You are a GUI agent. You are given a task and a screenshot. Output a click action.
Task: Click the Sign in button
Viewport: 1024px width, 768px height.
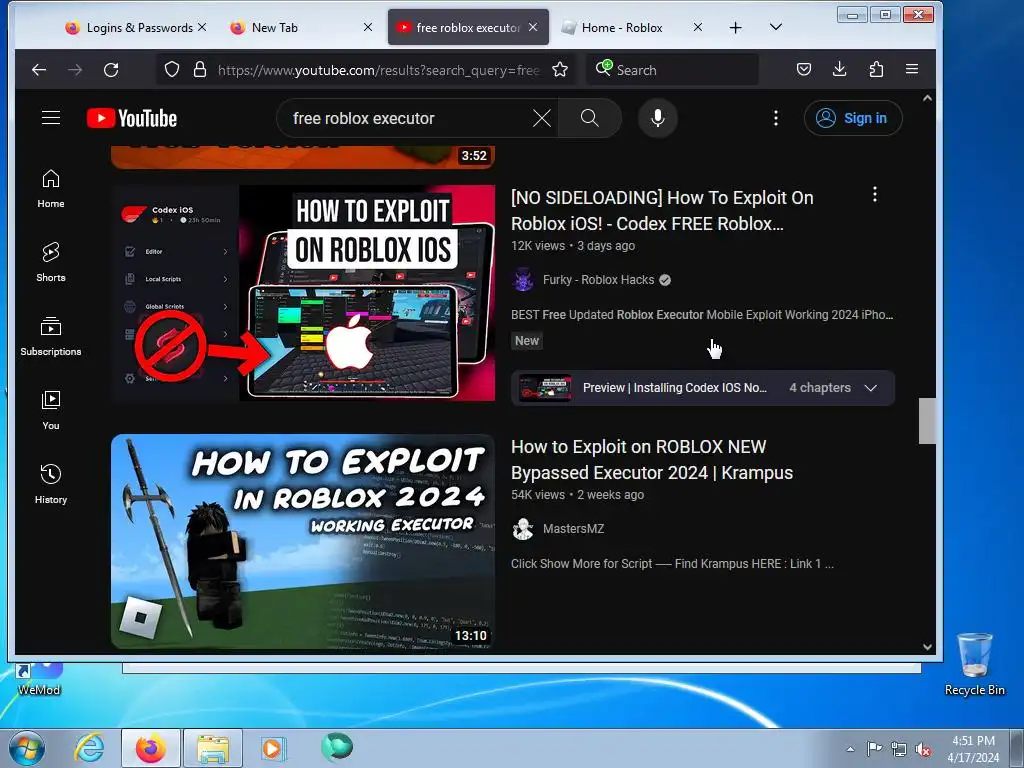(853, 118)
